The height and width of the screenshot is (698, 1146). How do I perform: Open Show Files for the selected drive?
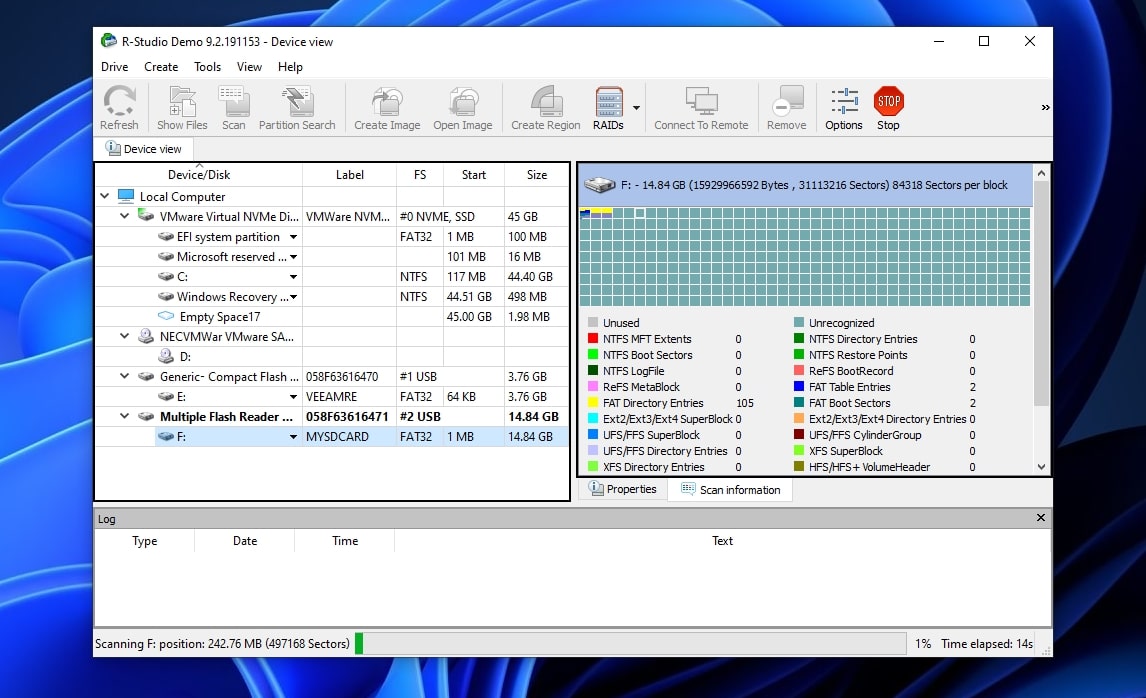(181, 106)
